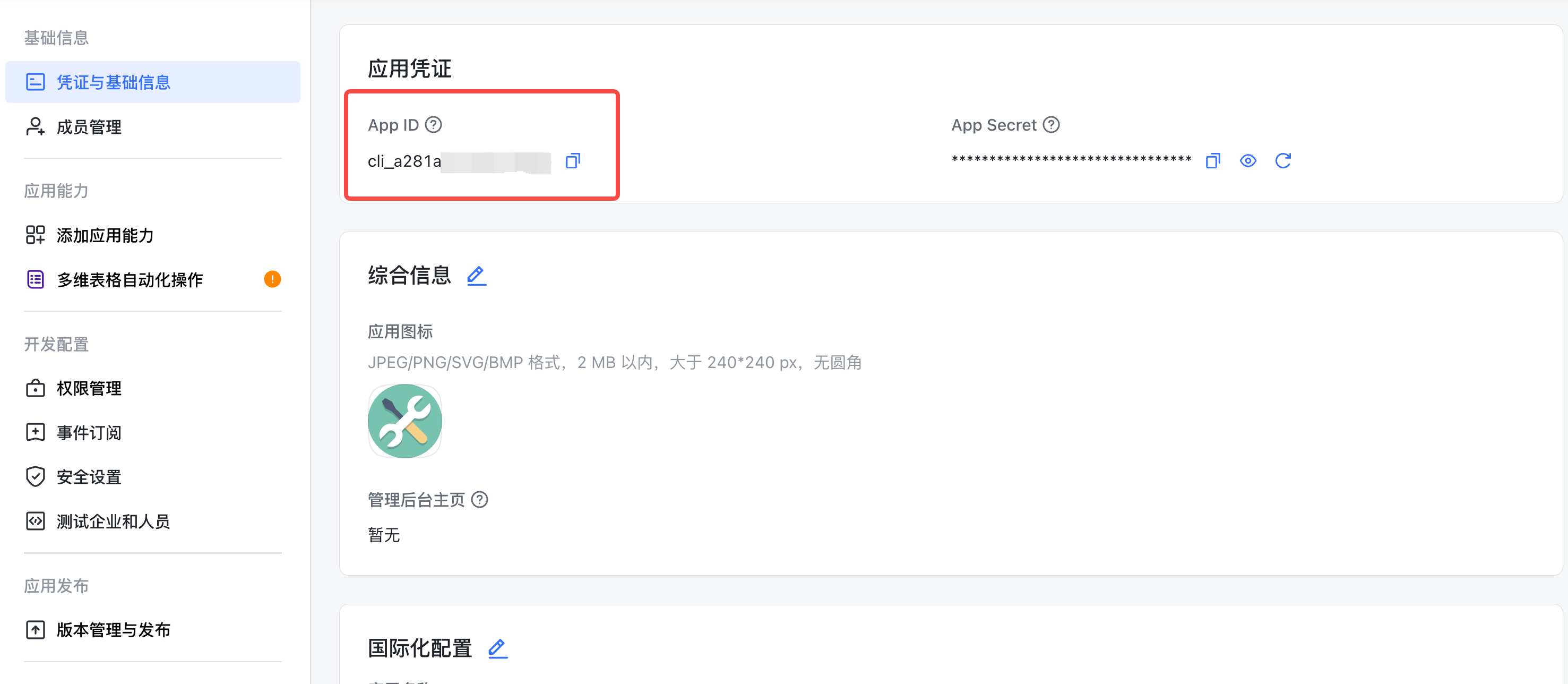Image resolution: width=1568 pixels, height=684 pixels.
Task: Go to 成员管理
Action: tap(89, 127)
